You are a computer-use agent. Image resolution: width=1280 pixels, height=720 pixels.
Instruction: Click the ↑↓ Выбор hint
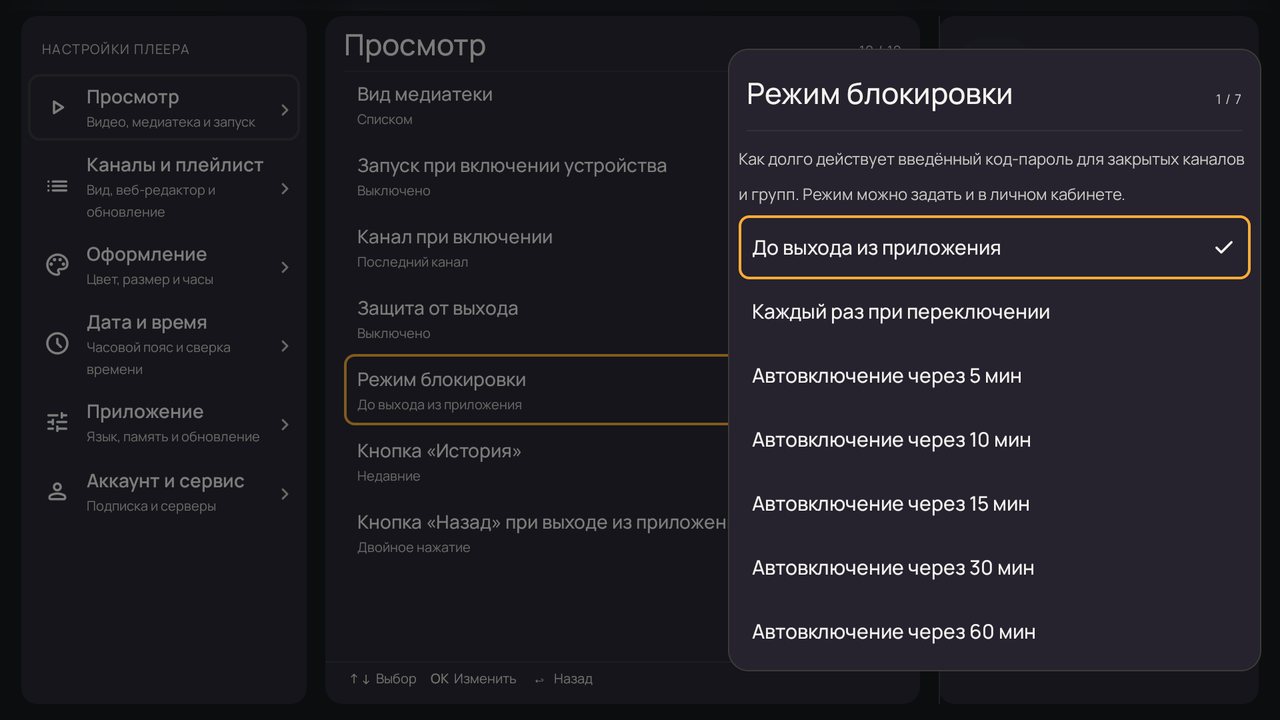point(382,679)
